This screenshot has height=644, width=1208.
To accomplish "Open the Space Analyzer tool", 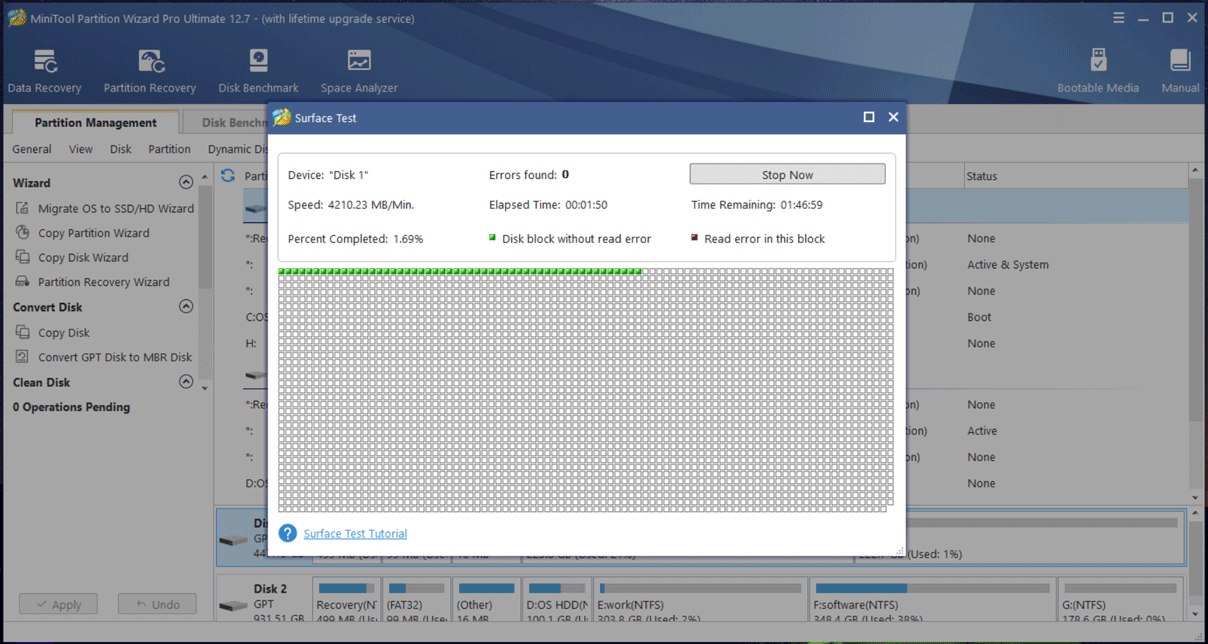I will click(x=359, y=72).
